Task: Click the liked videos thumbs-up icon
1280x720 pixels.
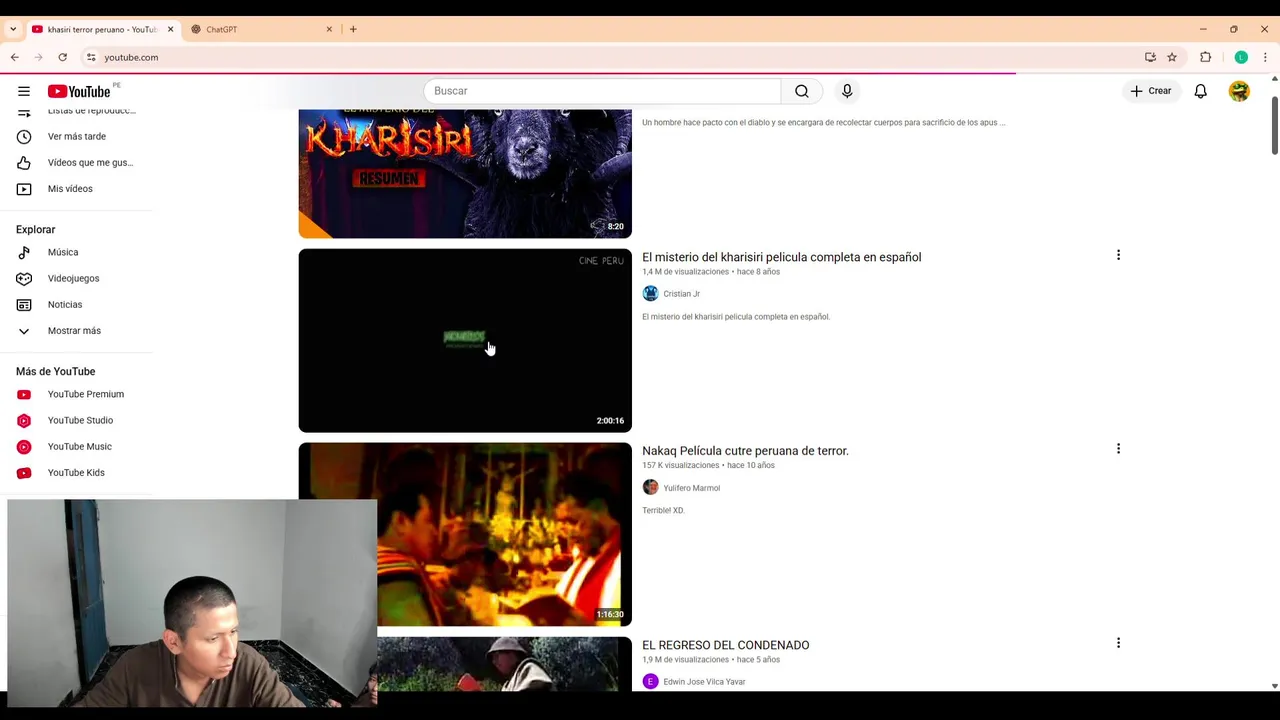Action: 24,162
